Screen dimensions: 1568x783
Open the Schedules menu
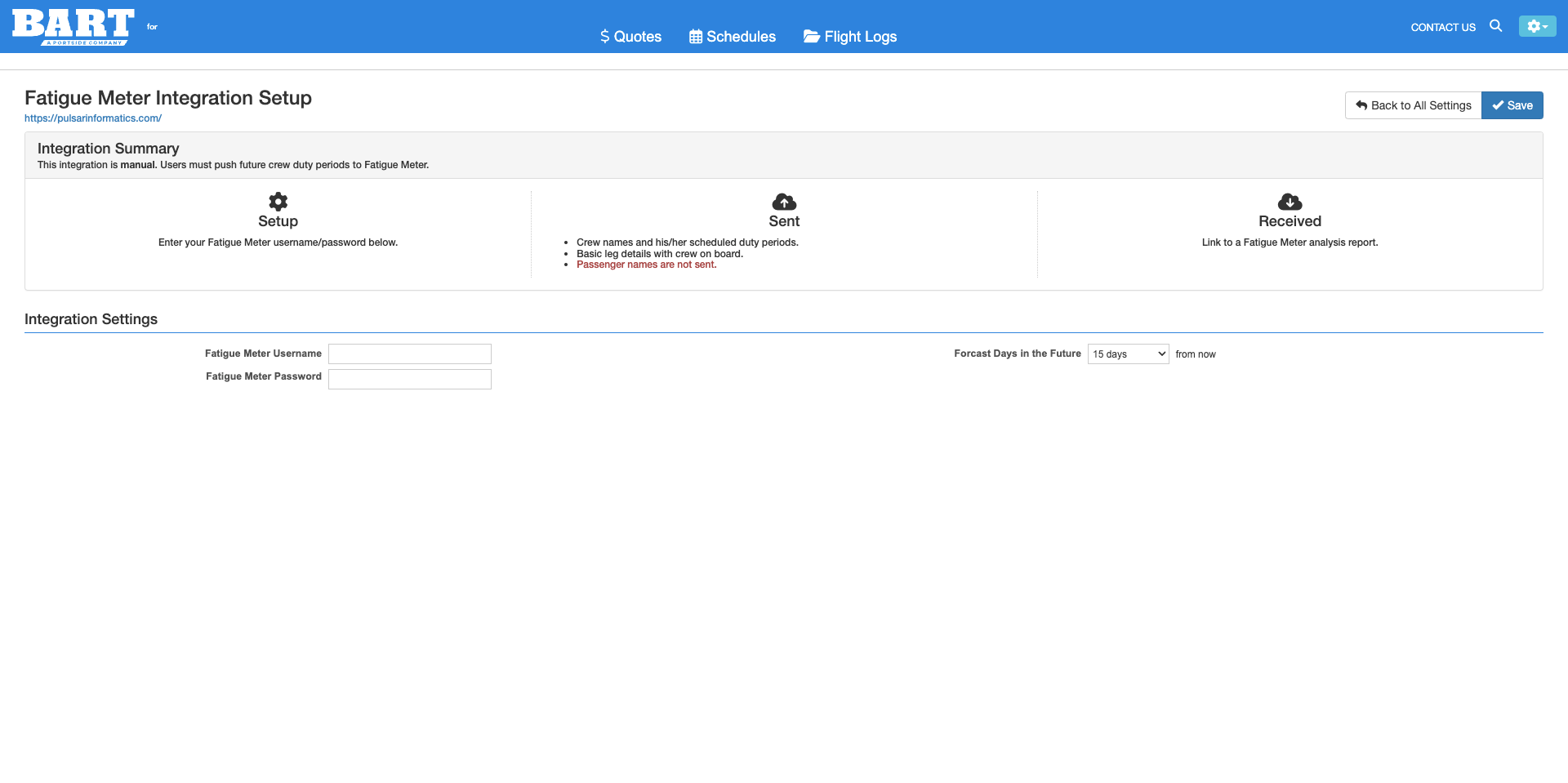pos(733,37)
